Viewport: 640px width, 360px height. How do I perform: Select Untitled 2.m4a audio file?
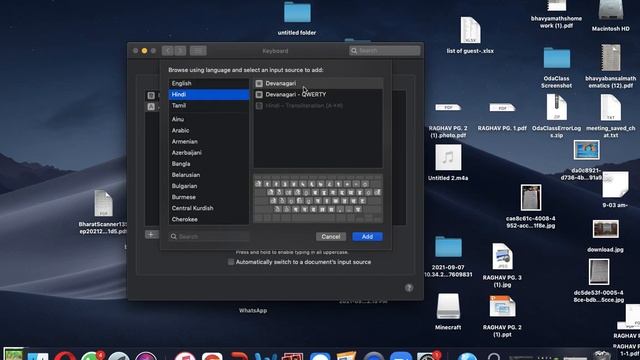[x=448, y=157]
